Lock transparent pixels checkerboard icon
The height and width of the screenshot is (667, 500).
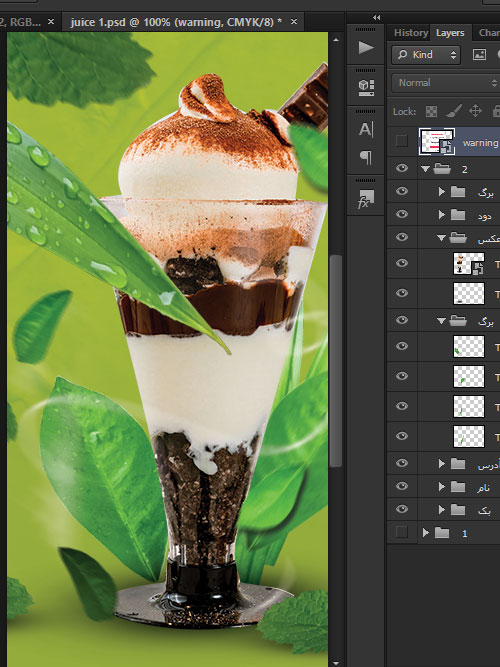coord(431,111)
